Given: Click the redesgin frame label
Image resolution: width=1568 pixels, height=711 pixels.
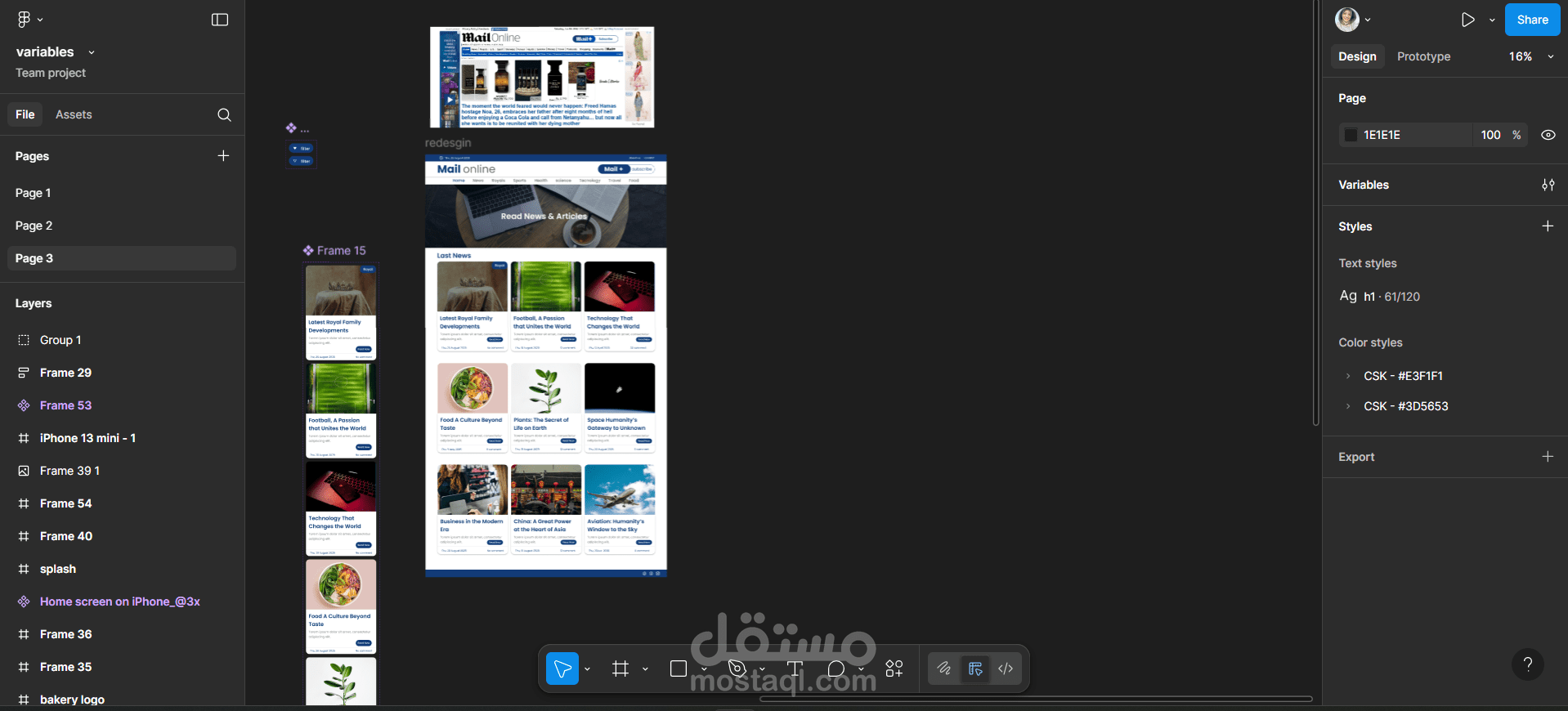Looking at the screenshot, I should point(448,143).
